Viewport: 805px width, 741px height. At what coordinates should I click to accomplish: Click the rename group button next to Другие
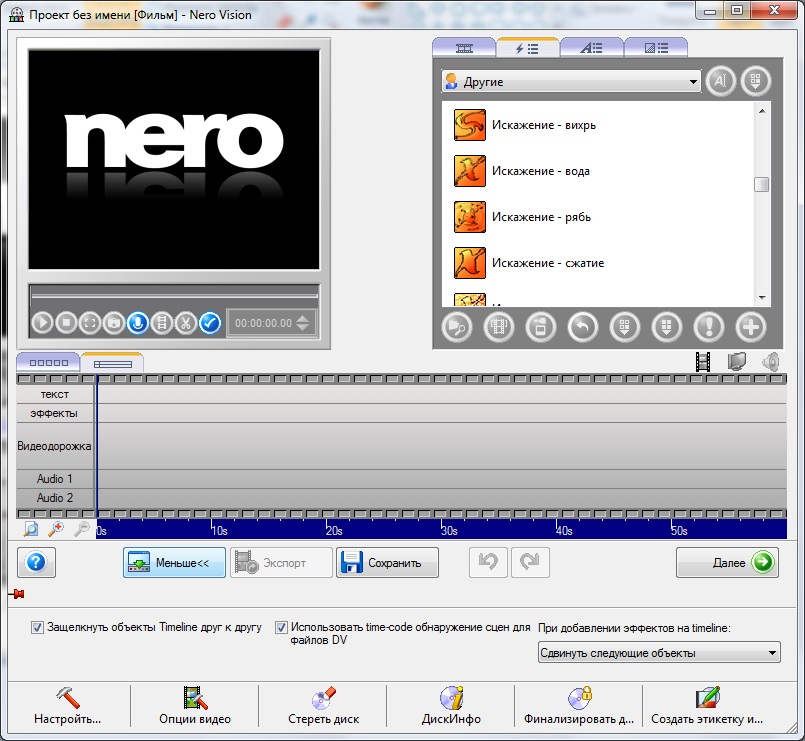(x=720, y=81)
